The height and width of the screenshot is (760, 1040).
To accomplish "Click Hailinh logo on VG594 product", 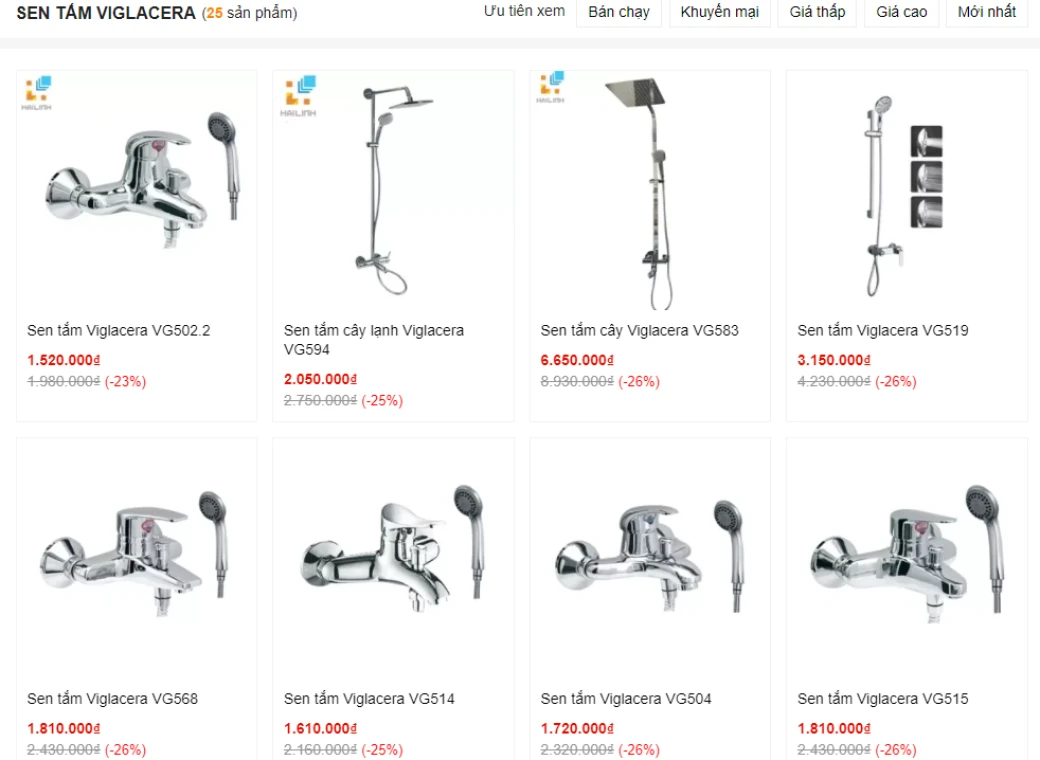I will [x=299, y=97].
